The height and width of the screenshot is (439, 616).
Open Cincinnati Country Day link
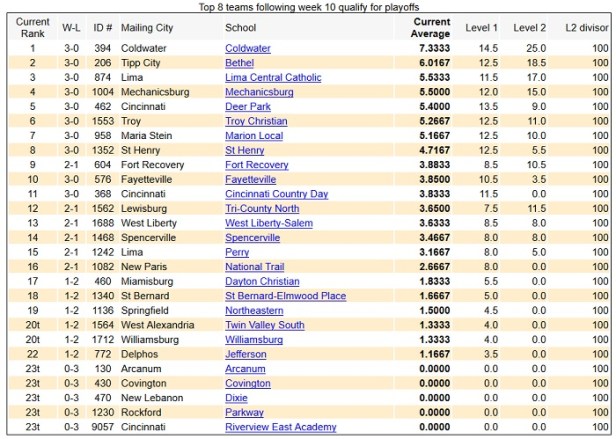coord(276,194)
